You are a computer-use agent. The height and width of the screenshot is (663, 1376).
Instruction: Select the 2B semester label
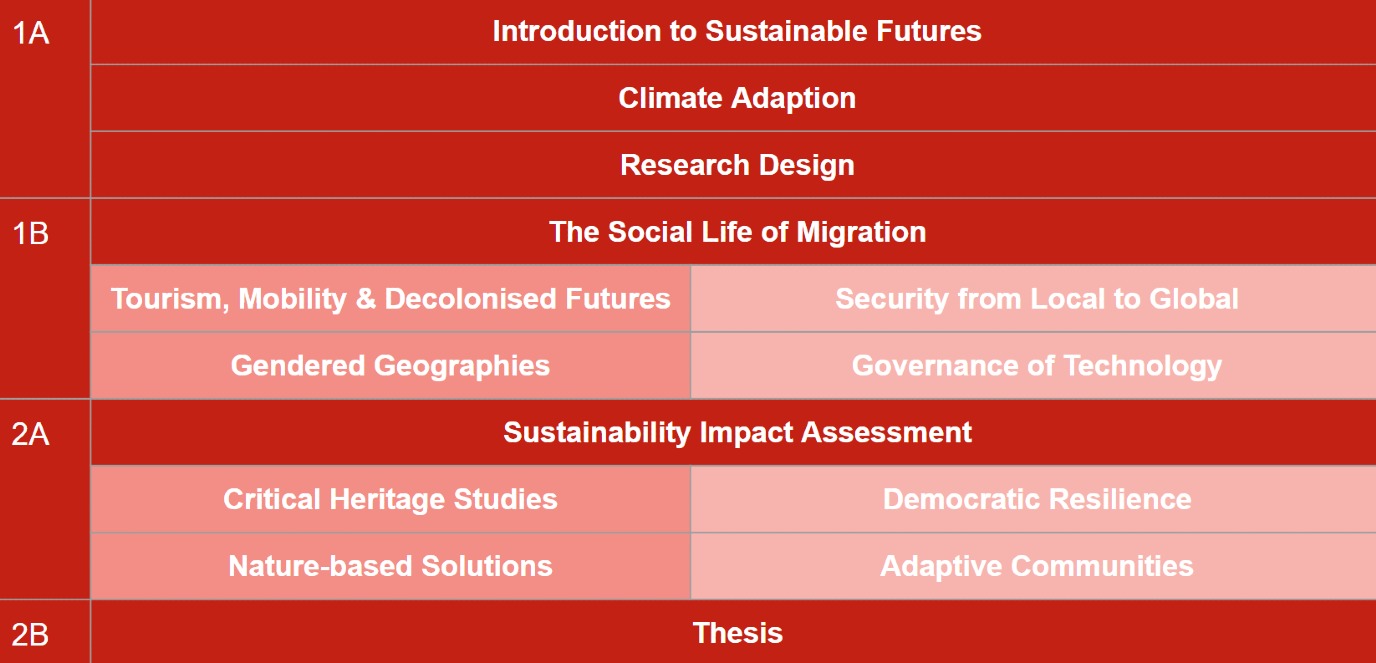point(30,634)
